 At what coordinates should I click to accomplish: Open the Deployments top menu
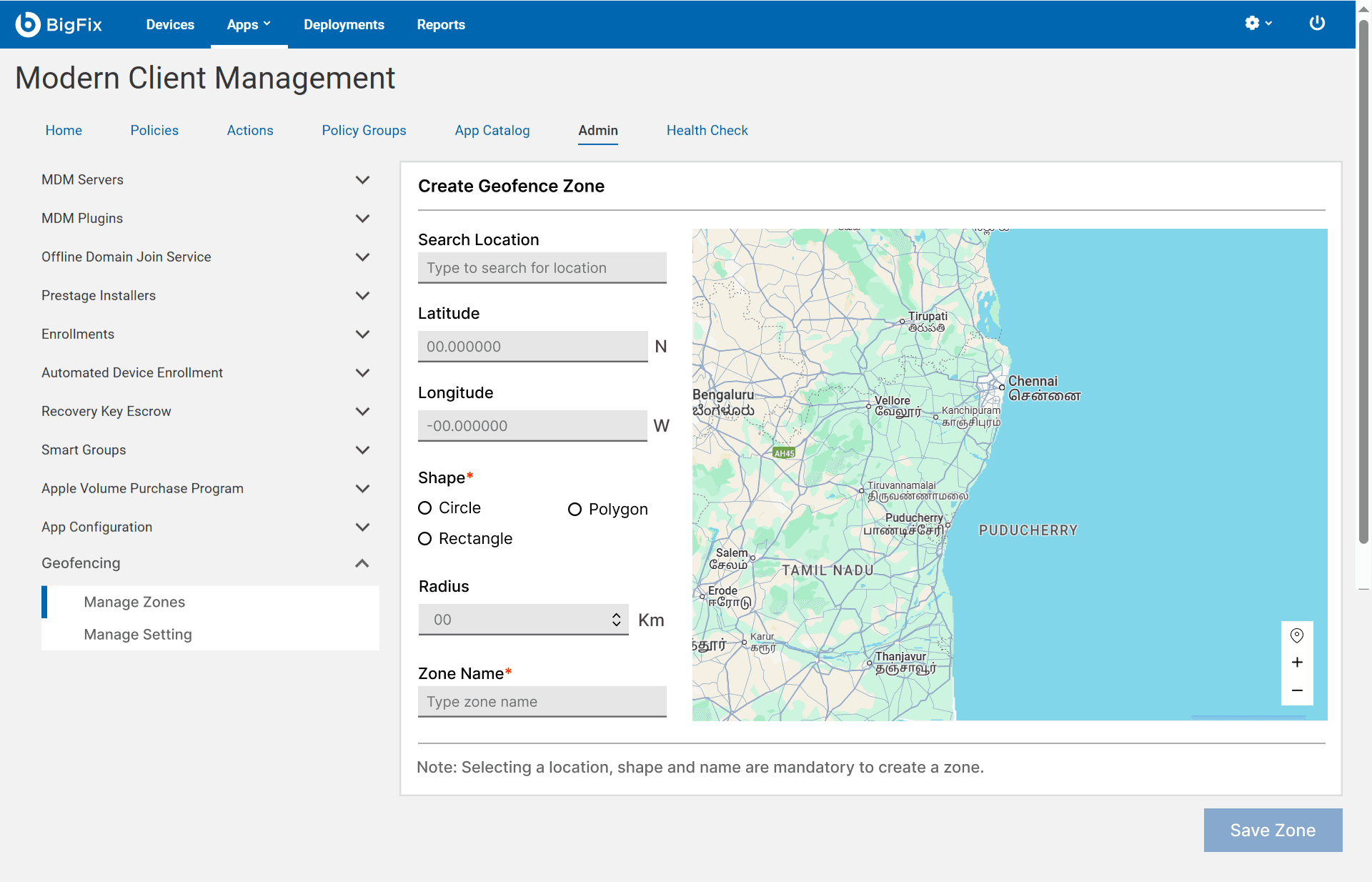pos(344,24)
